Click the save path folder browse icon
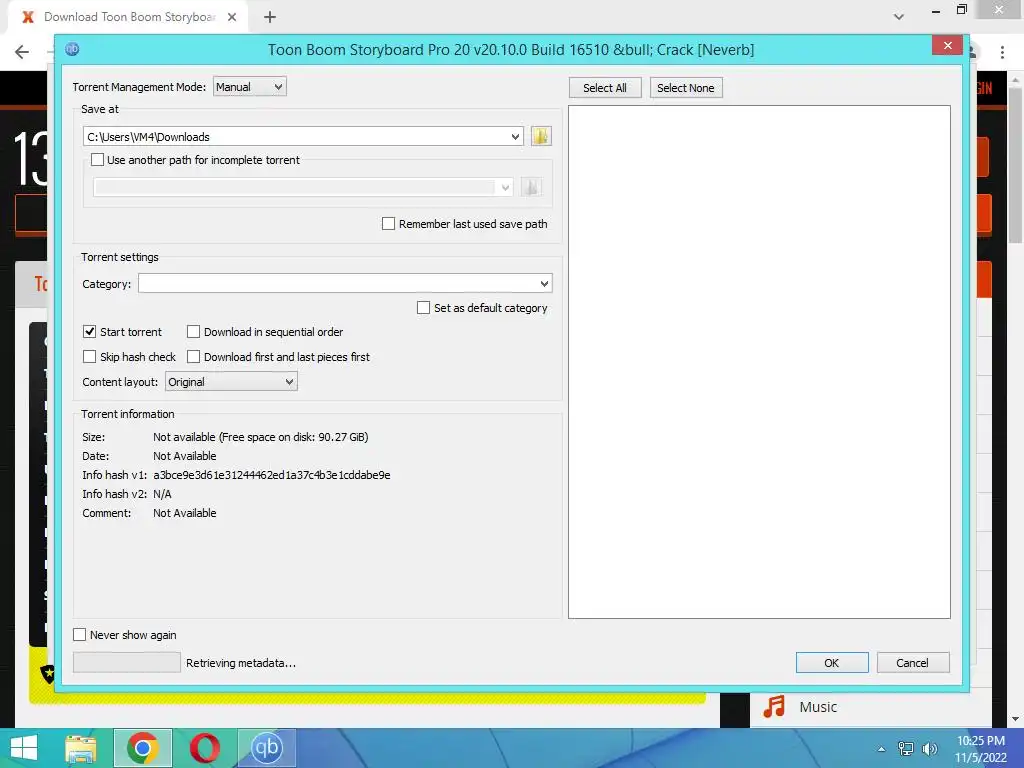Screen dimensions: 1024x768 coord(541,136)
